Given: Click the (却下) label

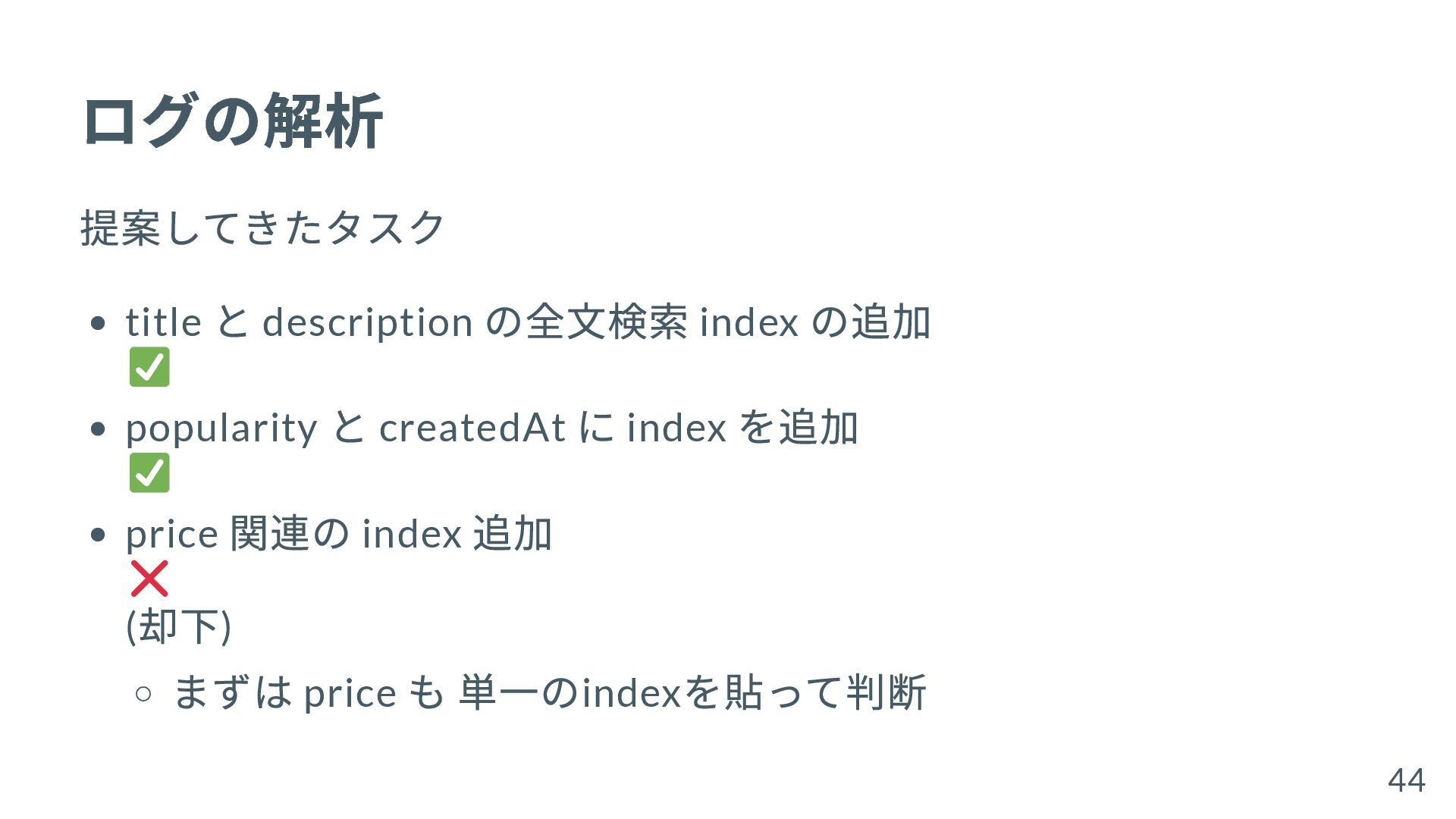Looking at the screenshot, I should tap(179, 626).
